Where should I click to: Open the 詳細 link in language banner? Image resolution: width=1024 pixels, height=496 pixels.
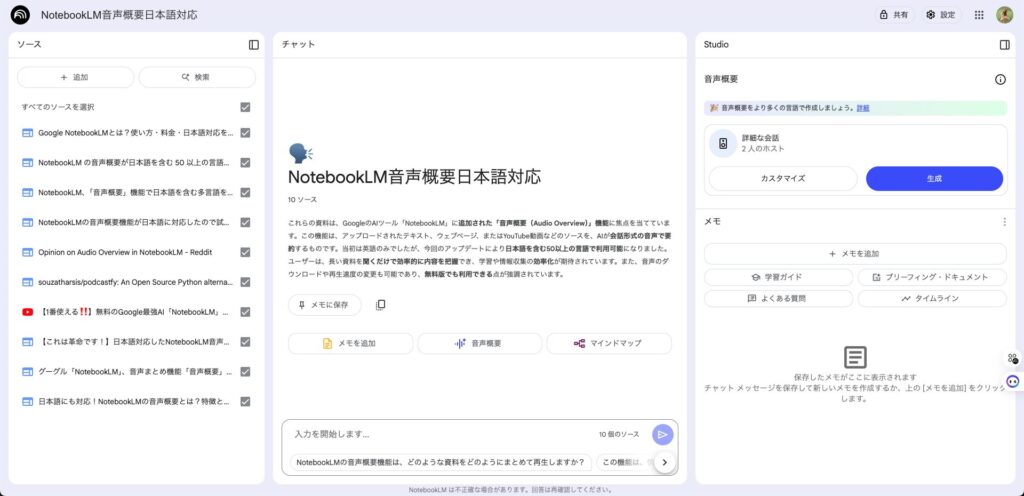[x=863, y=108]
